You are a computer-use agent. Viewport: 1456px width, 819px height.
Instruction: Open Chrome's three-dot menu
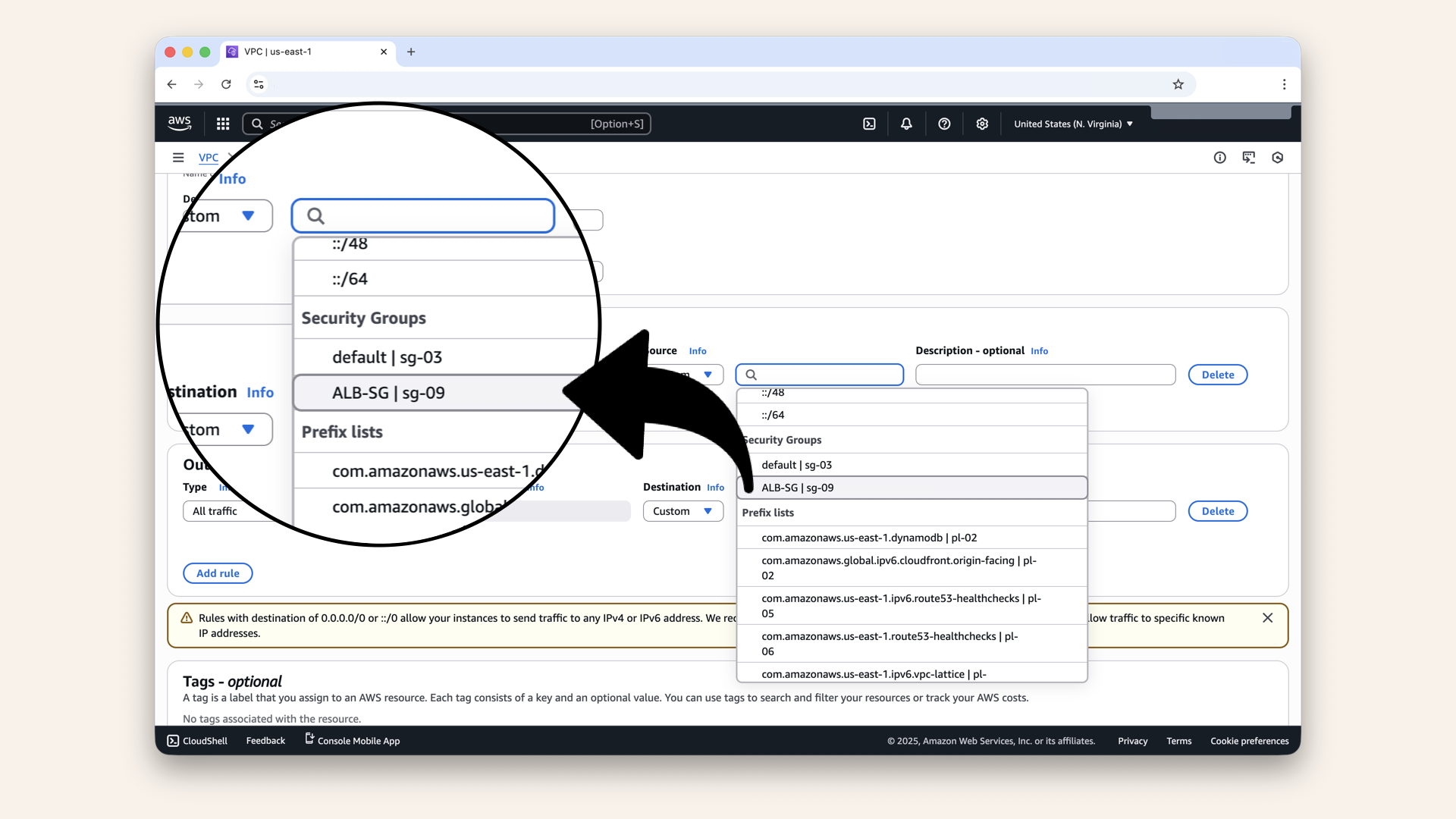pyautogui.click(x=1285, y=84)
